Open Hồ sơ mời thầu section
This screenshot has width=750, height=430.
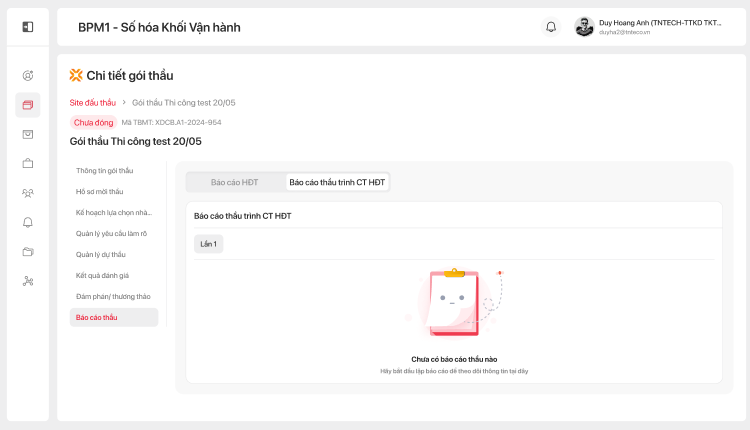[99, 191]
